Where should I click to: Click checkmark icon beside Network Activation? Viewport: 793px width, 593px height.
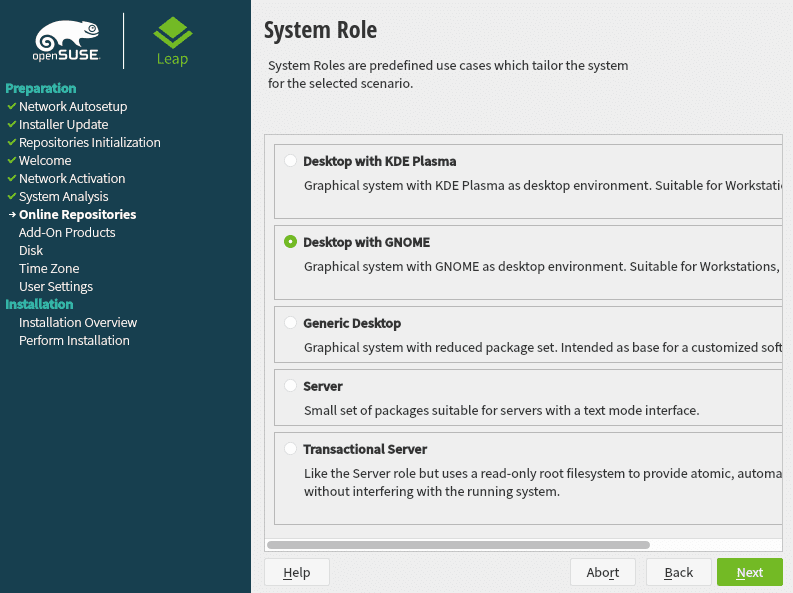(x=12, y=178)
